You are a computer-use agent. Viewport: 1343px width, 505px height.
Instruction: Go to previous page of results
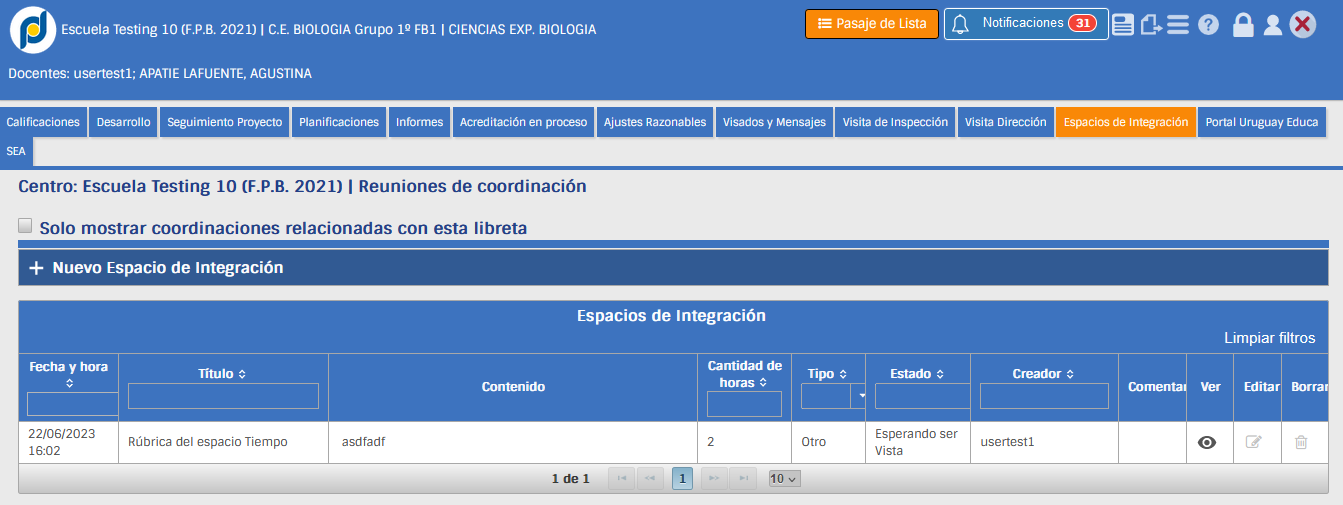[x=650, y=479]
